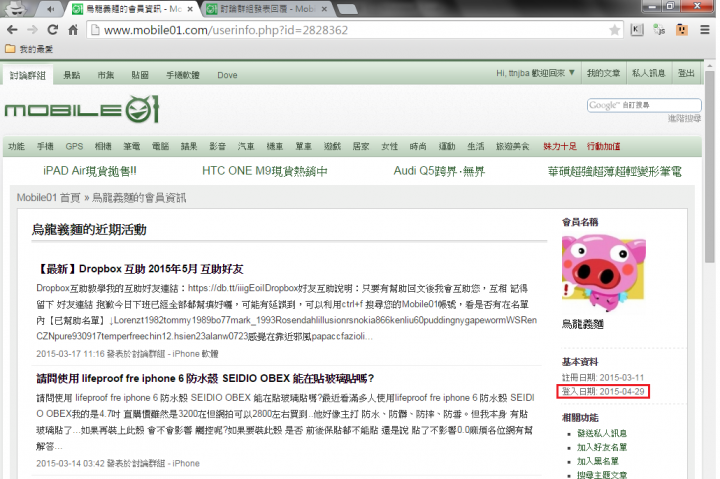Open the 單車 category menu
The height and width of the screenshot is (479, 720).
coord(303,147)
